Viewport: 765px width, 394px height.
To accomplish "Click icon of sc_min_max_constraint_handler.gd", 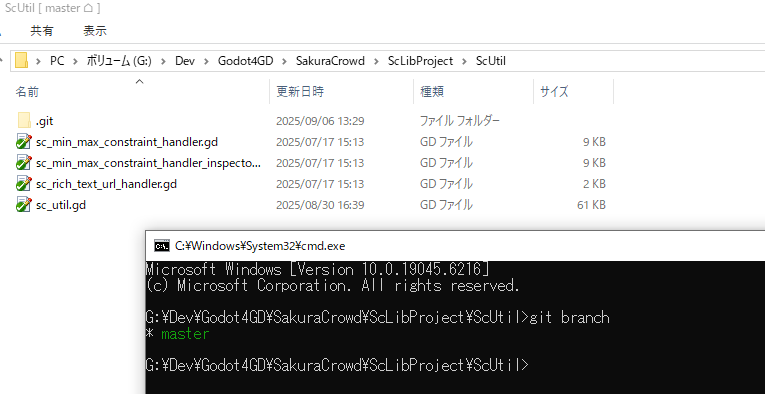I will [x=24, y=141].
